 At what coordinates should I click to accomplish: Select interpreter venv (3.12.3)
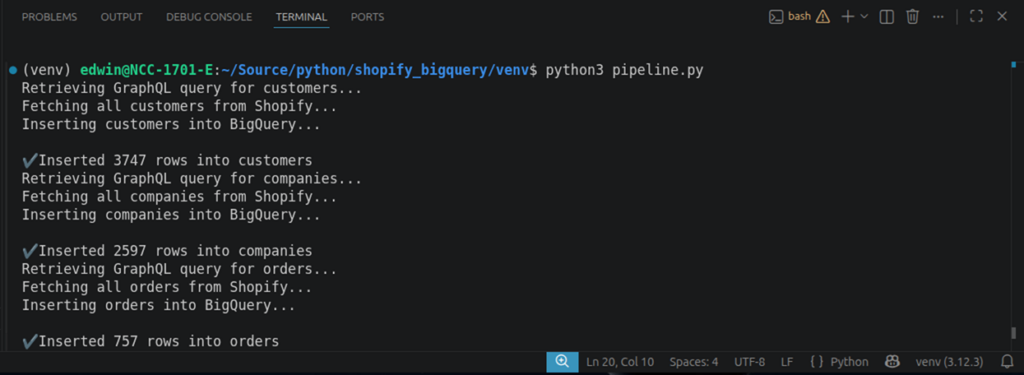950,362
